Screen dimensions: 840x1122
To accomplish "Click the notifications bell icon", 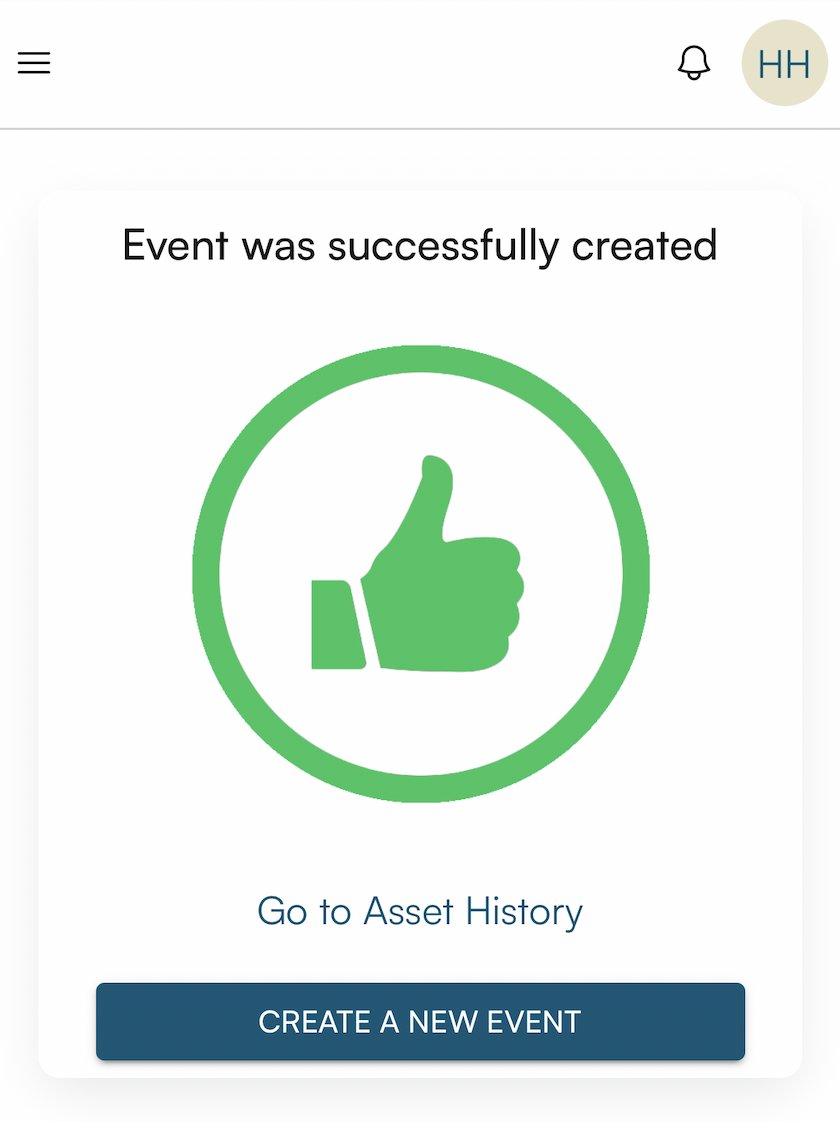I will pos(694,63).
